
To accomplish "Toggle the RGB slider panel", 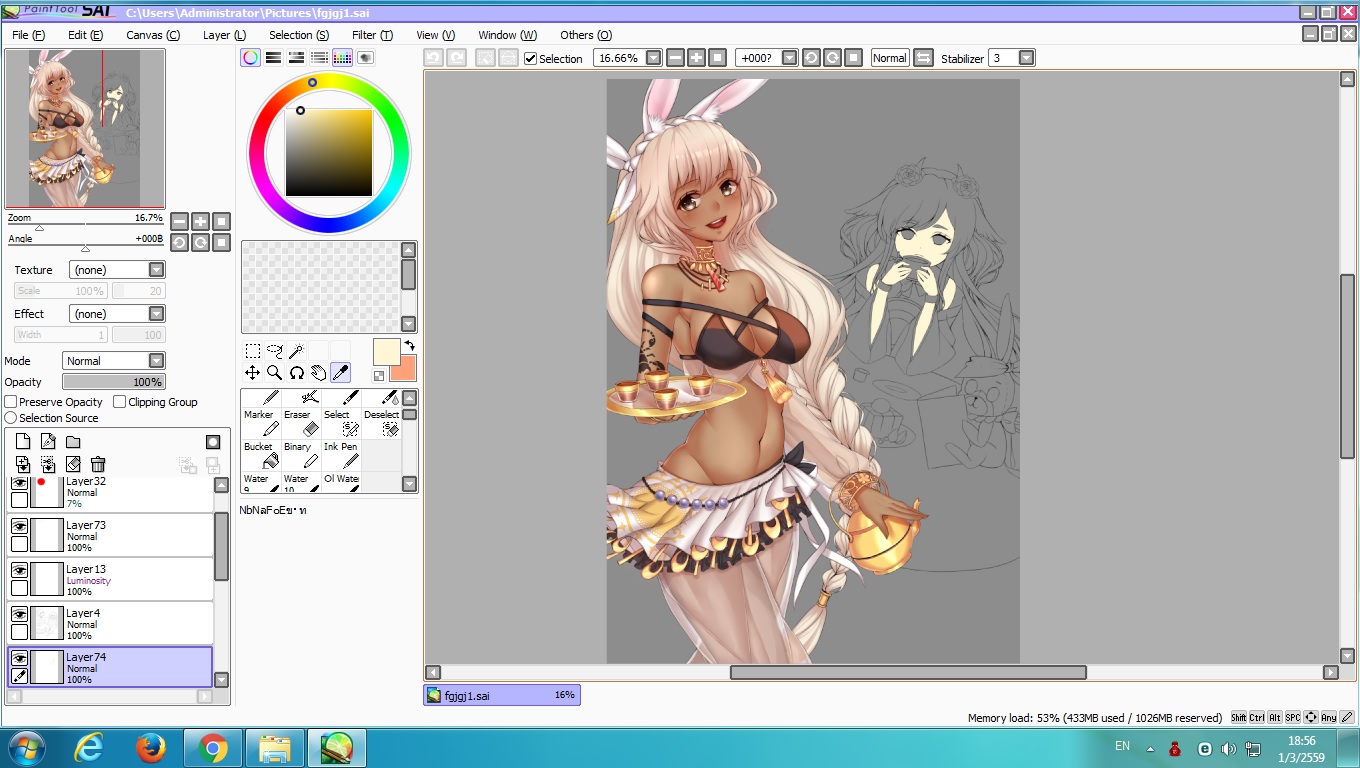I will pos(274,58).
